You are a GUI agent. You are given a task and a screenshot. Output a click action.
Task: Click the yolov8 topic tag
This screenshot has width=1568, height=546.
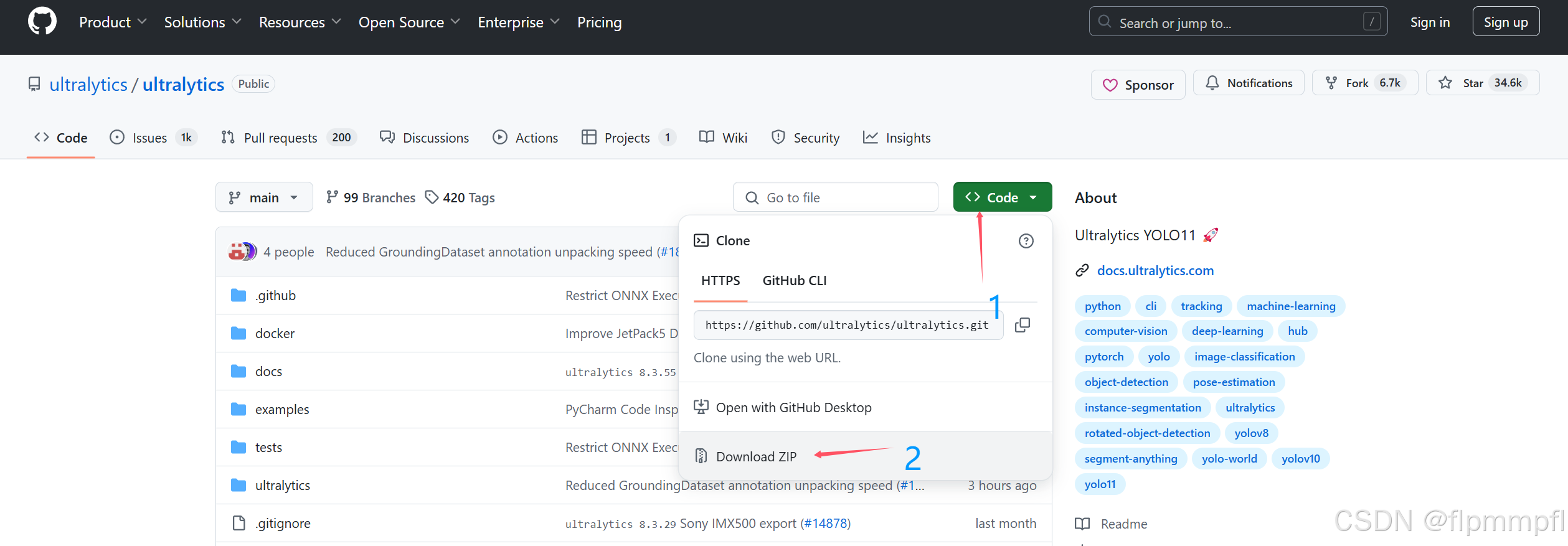pyautogui.click(x=1251, y=433)
